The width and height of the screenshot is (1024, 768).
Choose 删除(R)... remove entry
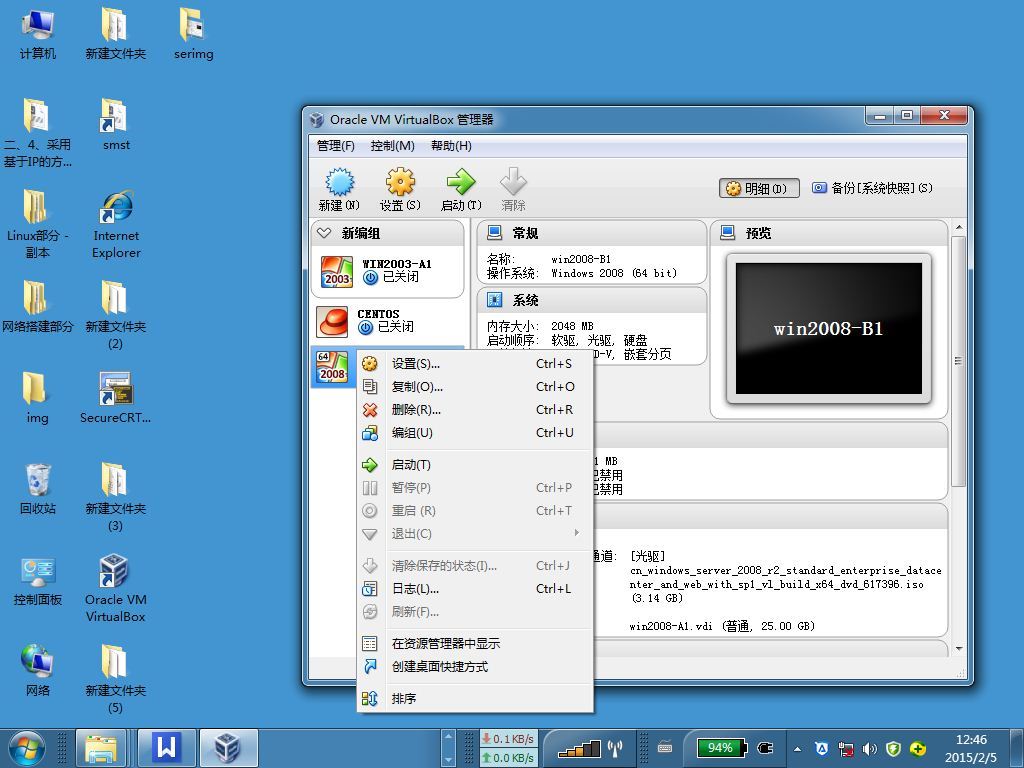click(475, 409)
